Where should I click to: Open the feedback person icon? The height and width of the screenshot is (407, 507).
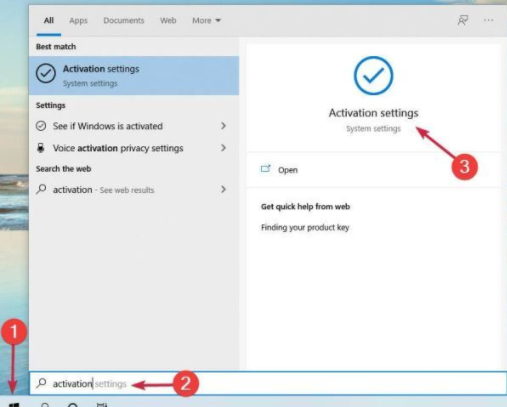point(463,20)
